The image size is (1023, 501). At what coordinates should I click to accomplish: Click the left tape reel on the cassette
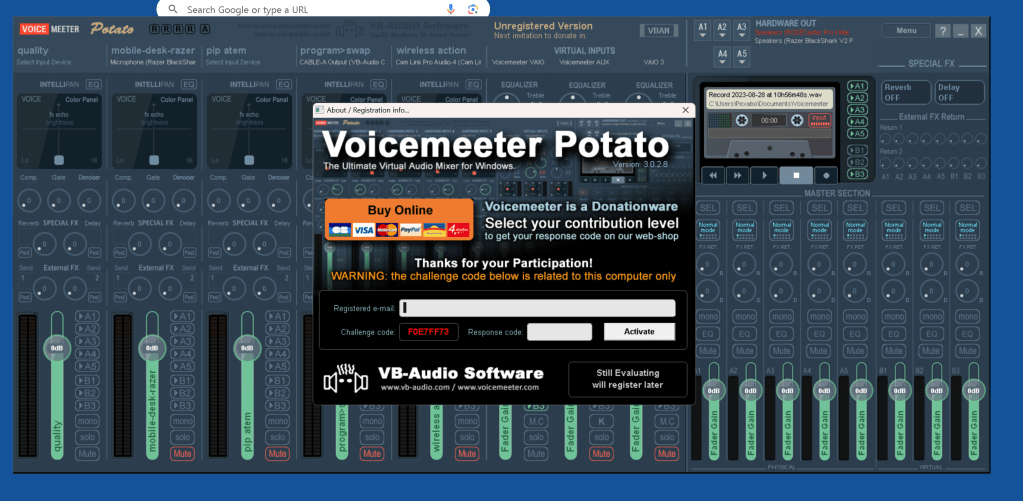click(x=741, y=121)
